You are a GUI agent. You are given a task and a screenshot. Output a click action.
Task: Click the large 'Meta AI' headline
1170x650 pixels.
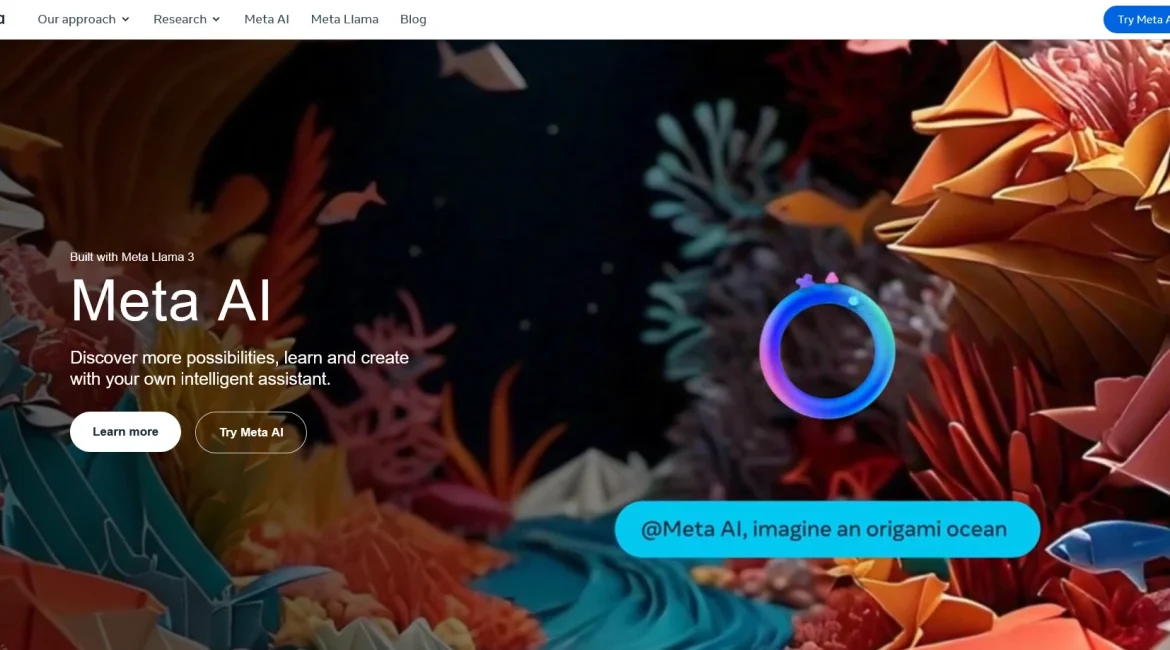coord(170,301)
